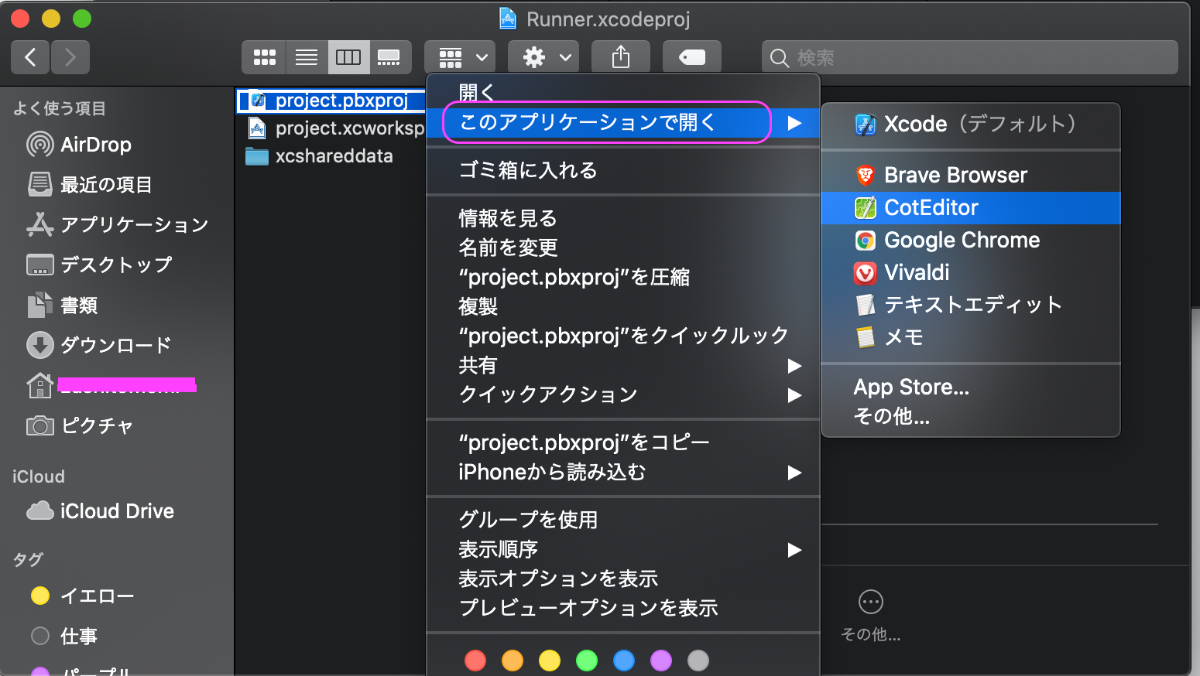Select the project.xcworkspace file

tap(335, 128)
